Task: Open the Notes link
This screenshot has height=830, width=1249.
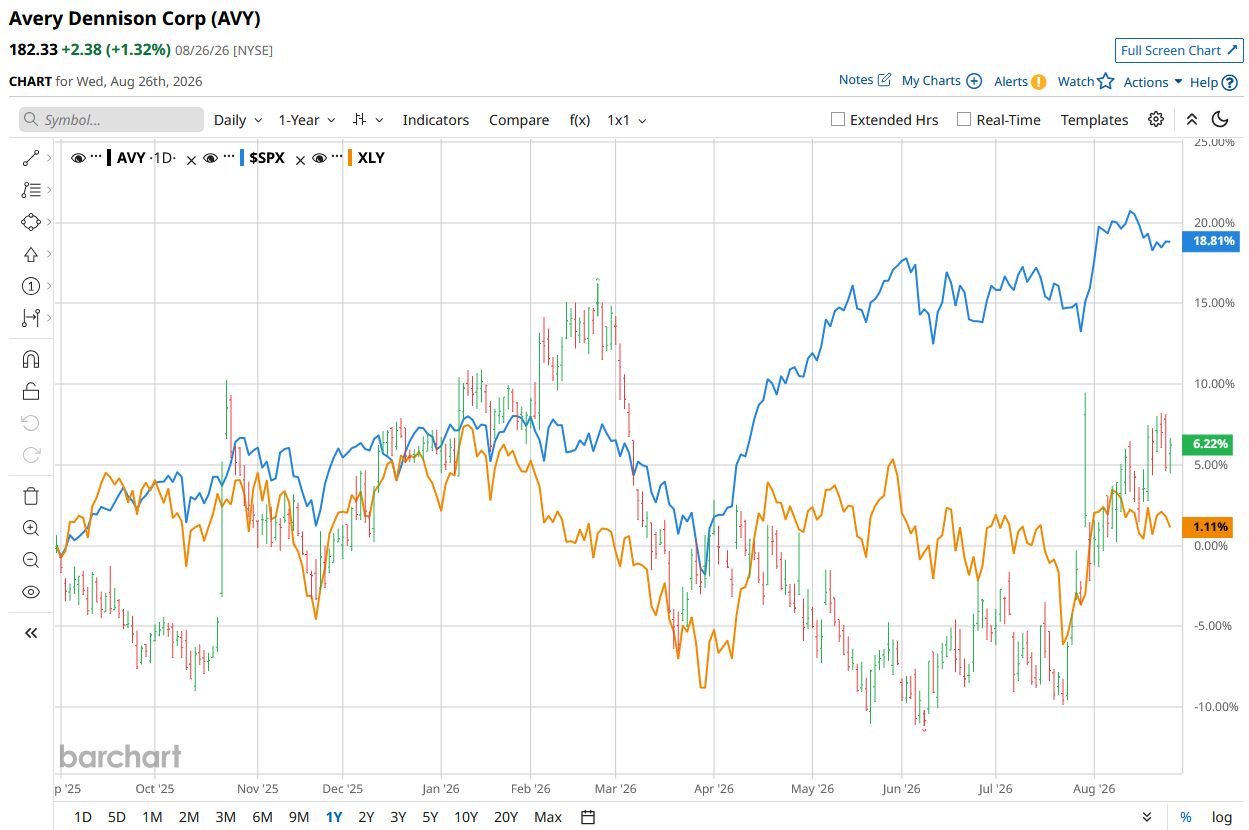Action: click(x=865, y=80)
